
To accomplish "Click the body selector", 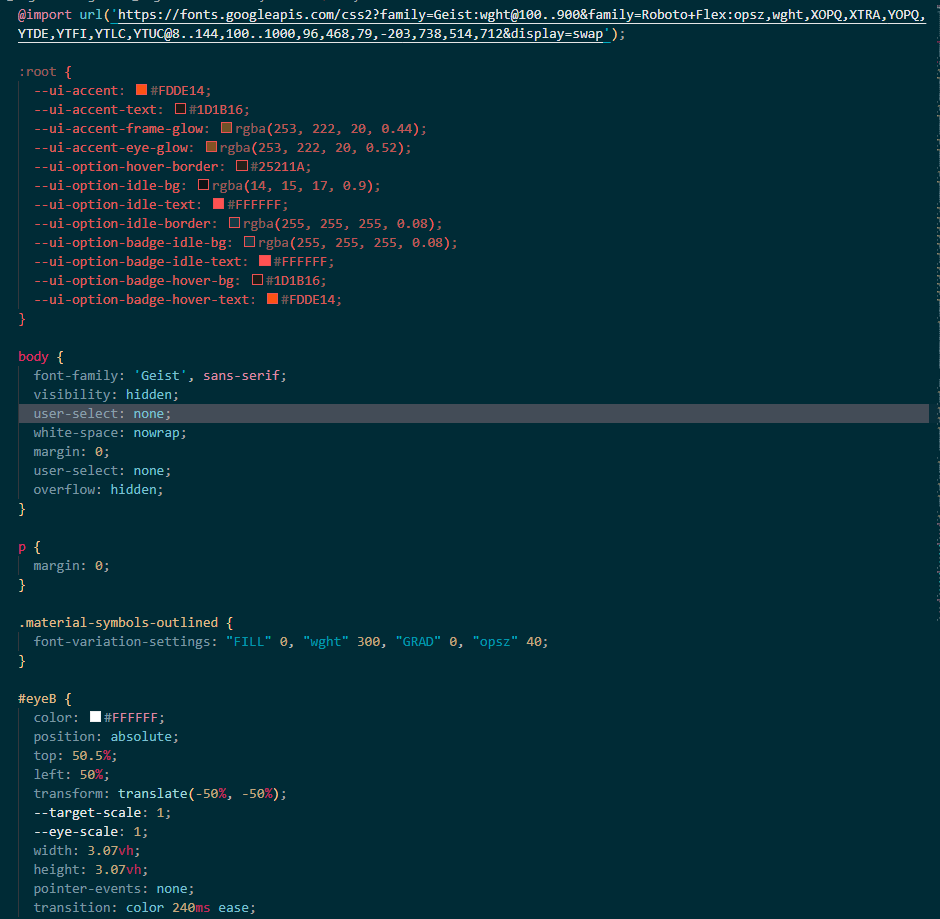I will point(33,357).
